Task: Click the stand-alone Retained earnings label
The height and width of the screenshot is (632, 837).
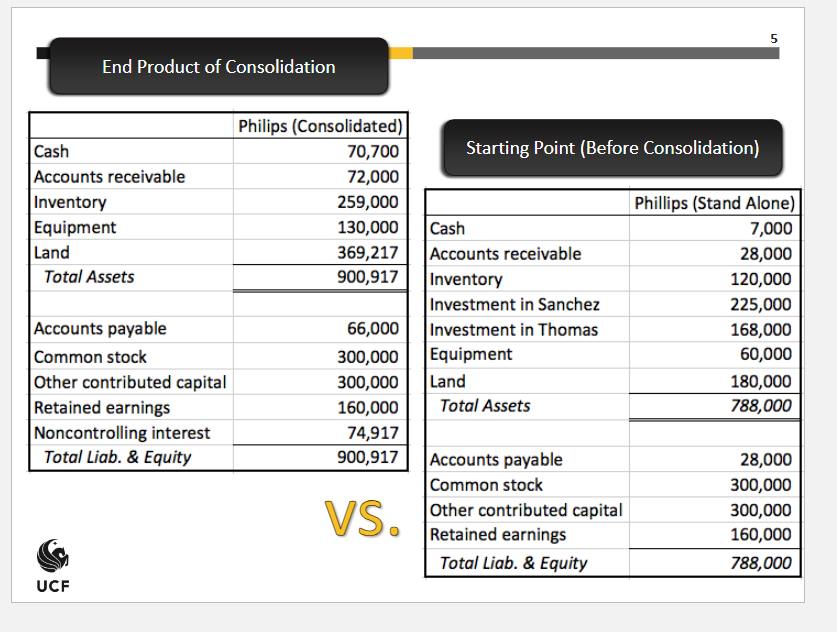Action: pos(498,535)
